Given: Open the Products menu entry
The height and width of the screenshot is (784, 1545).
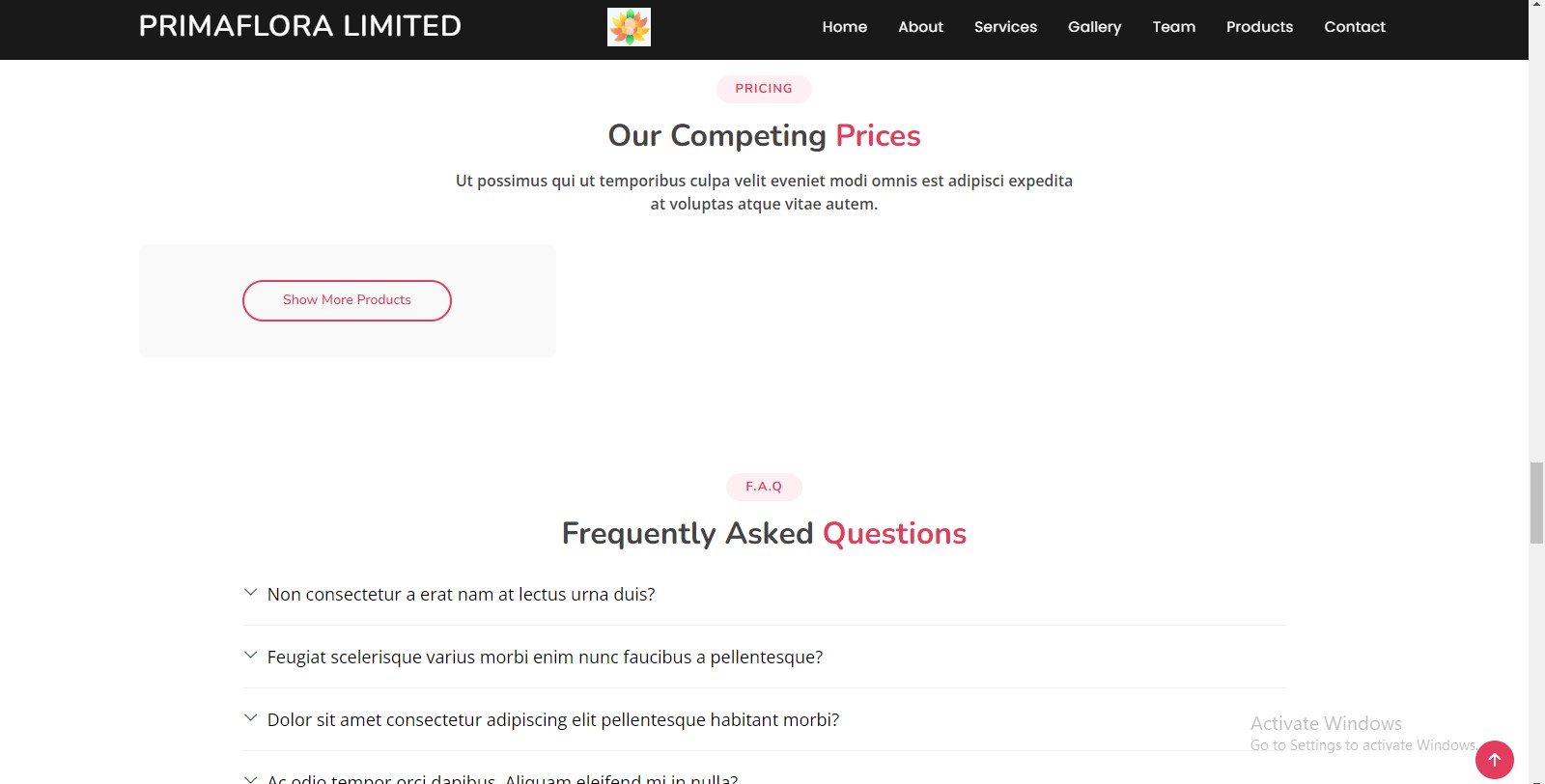Looking at the screenshot, I should 1259,26.
